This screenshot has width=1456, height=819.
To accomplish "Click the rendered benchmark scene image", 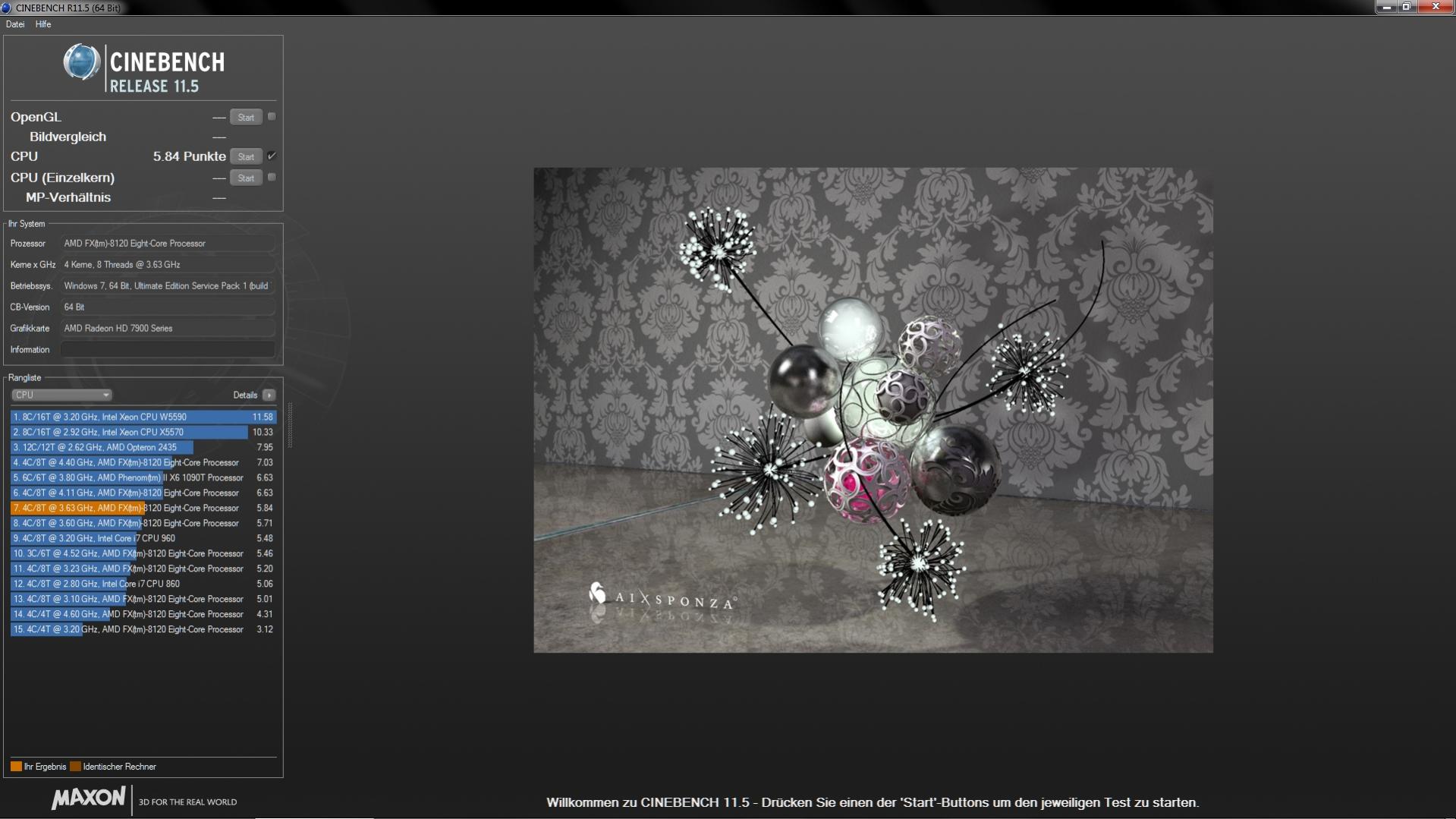I will point(873,410).
